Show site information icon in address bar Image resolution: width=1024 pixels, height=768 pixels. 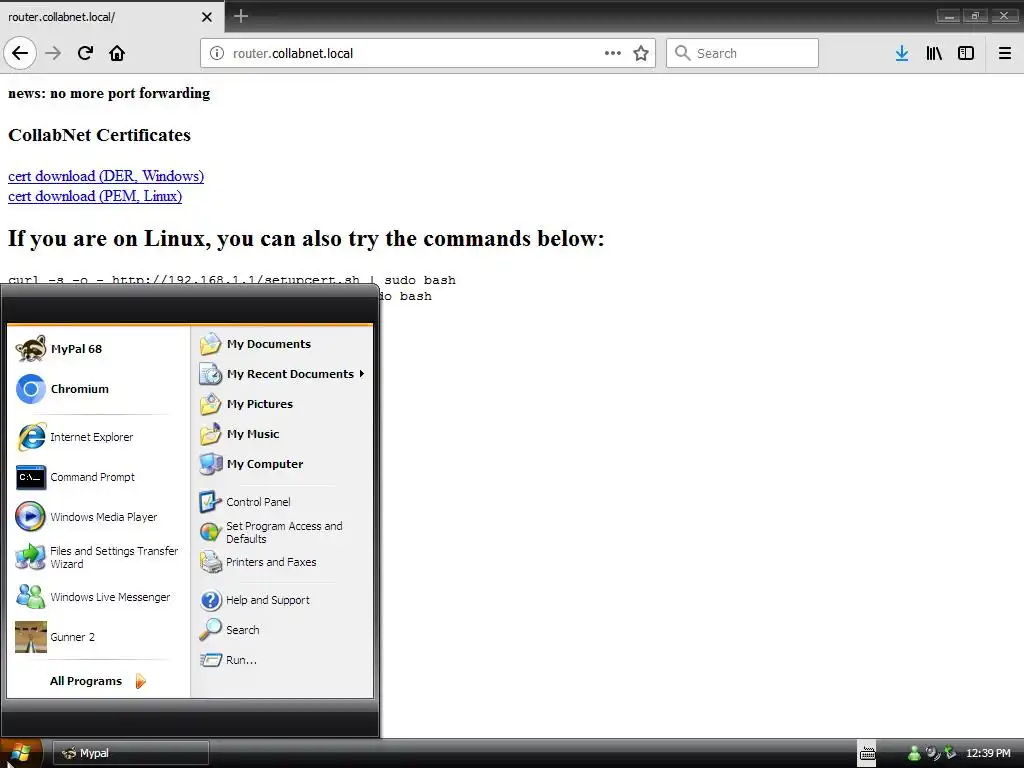pyautogui.click(x=216, y=53)
